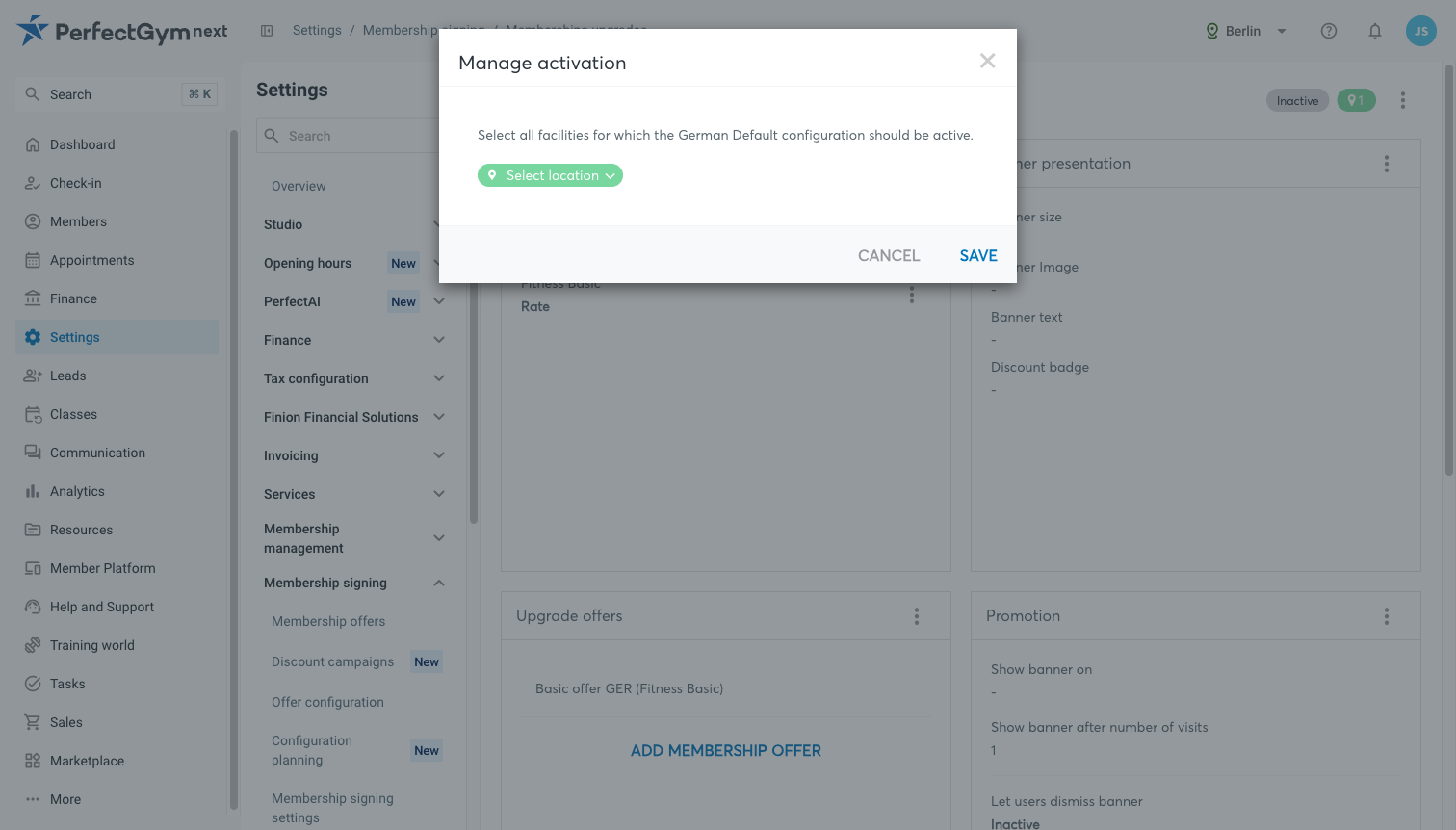
Task: Open the Analytics bar chart icon
Action: tap(33, 491)
